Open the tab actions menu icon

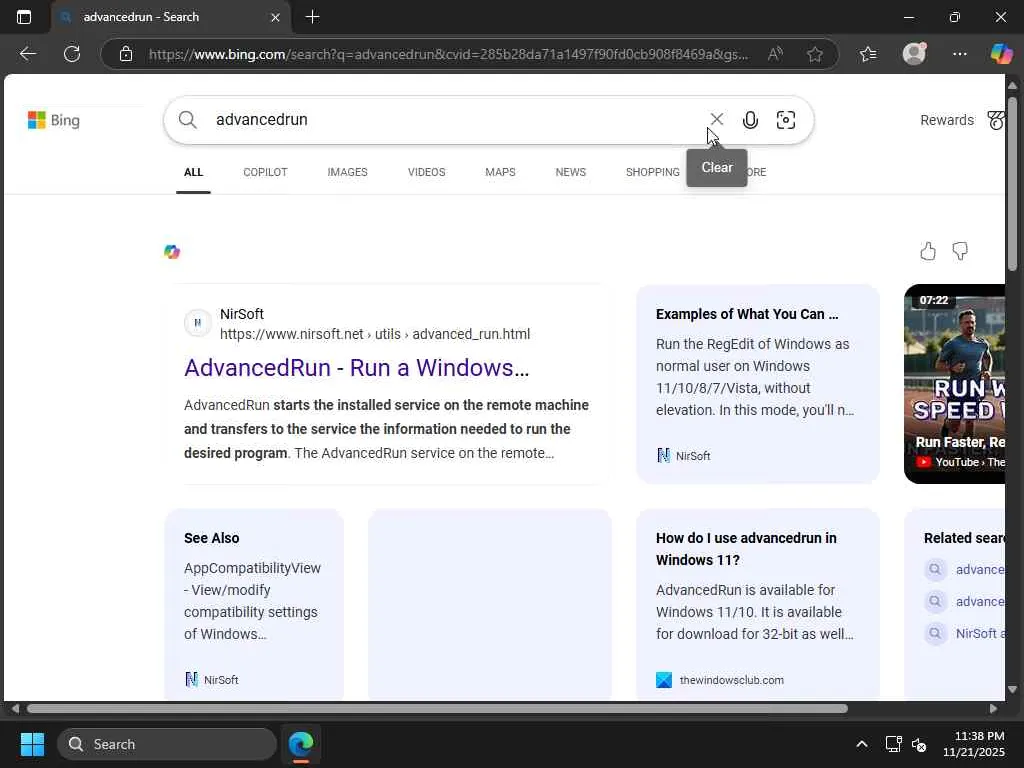point(24,17)
